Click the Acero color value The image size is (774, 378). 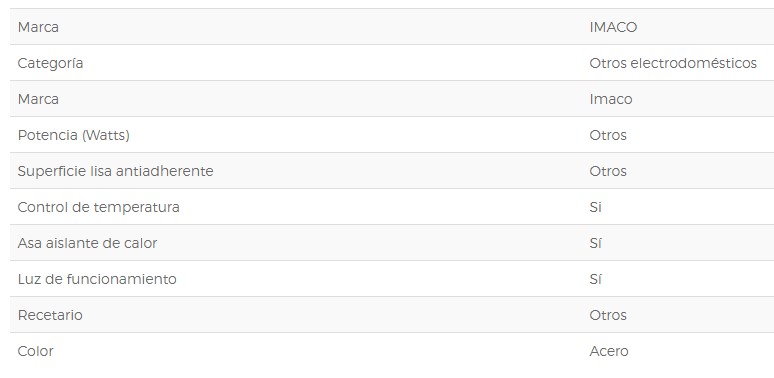609,351
